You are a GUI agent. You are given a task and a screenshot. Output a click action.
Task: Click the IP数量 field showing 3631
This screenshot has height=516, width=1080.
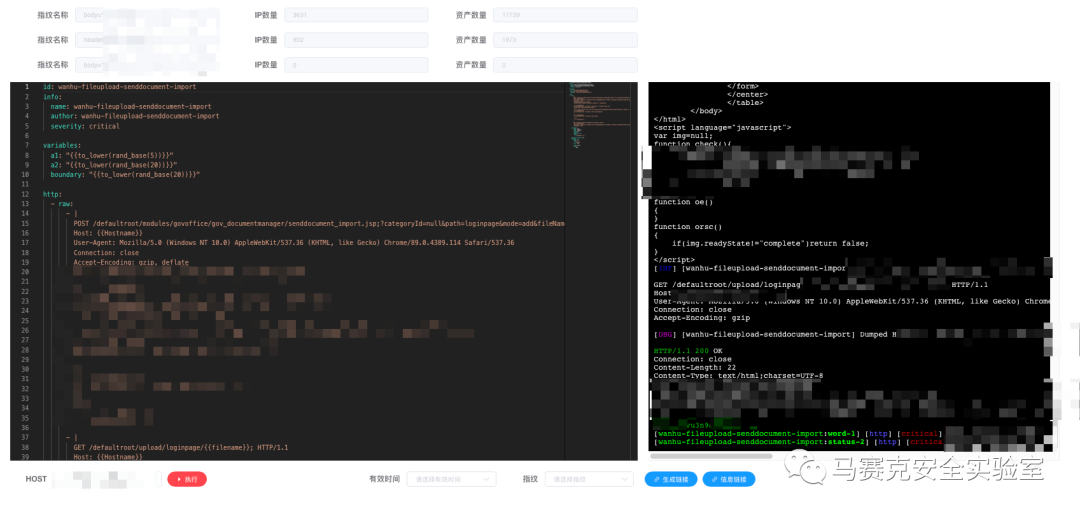coord(356,14)
